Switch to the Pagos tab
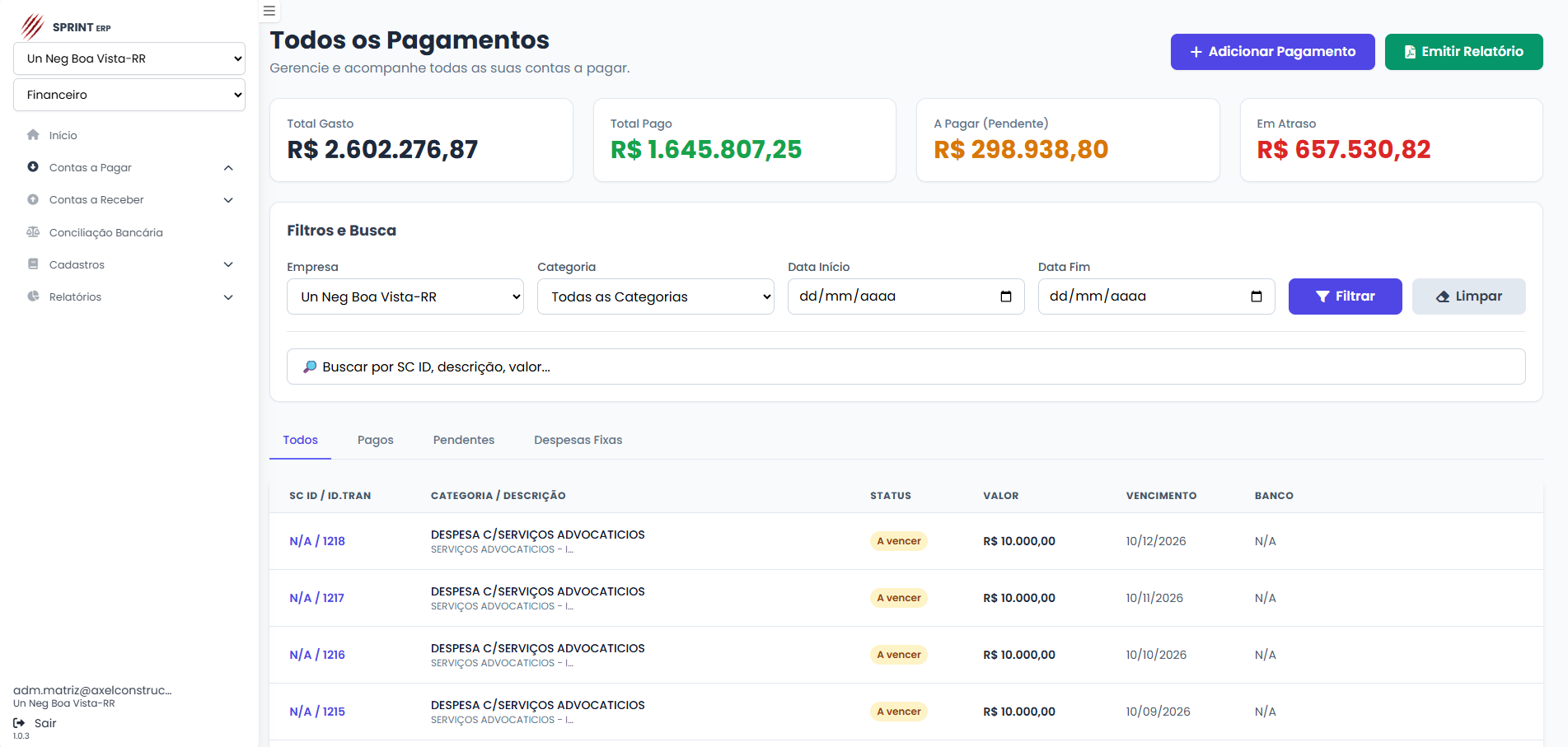The width and height of the screenshot is (1568, 747). coord(375,440)
